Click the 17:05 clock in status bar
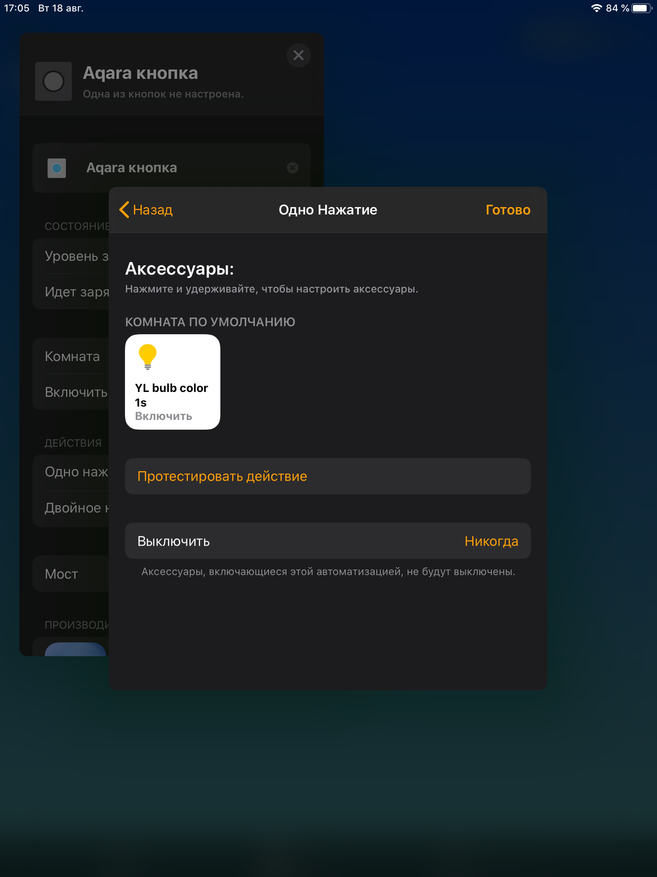The width and height of the screenshot is (657, 877). pos(16,8)
